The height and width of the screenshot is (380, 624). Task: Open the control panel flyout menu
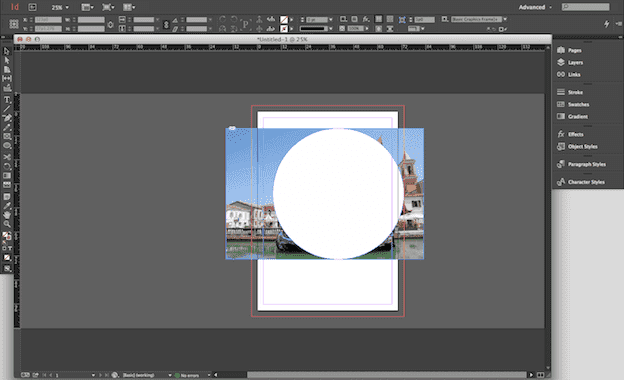pos(619,24)
